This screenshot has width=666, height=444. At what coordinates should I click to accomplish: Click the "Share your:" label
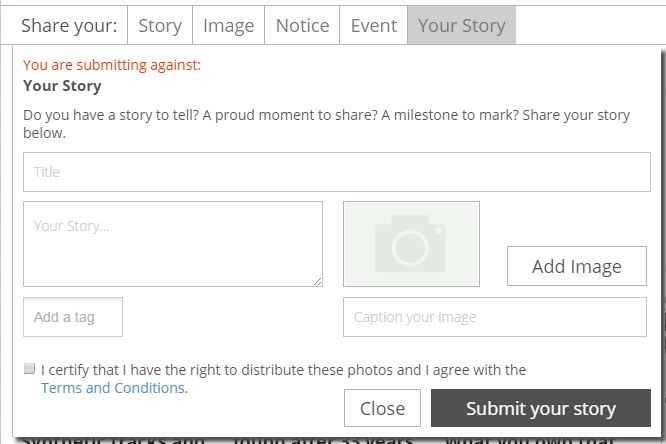(69, 26)
